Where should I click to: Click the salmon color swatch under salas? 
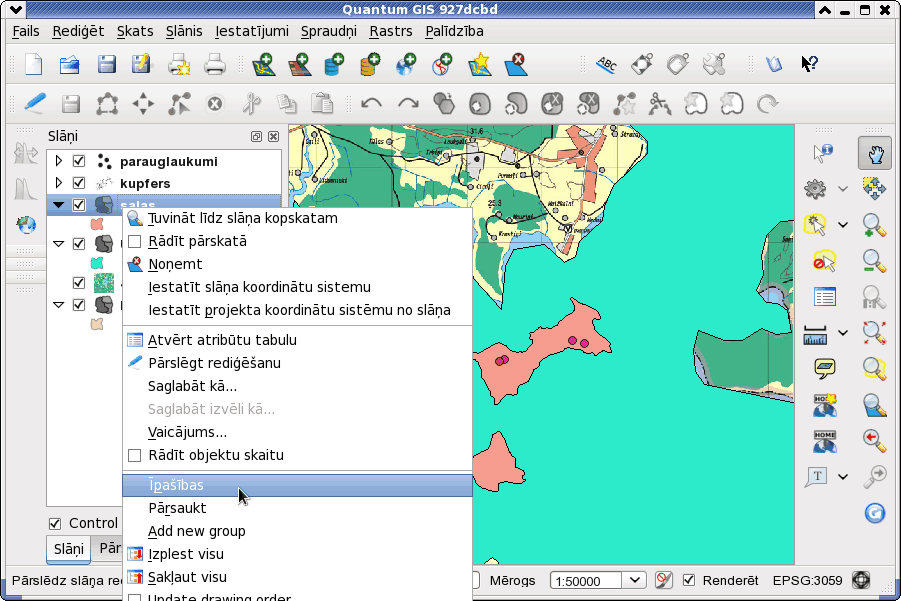point(97,224)
